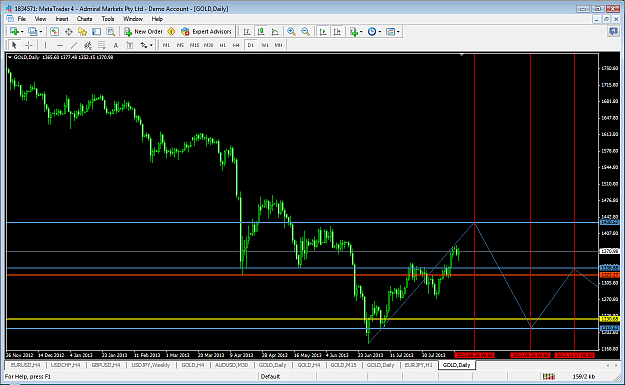Screen dimensions: 625x385
Task: Switch timeframe to W1
Action: point(265,45)
